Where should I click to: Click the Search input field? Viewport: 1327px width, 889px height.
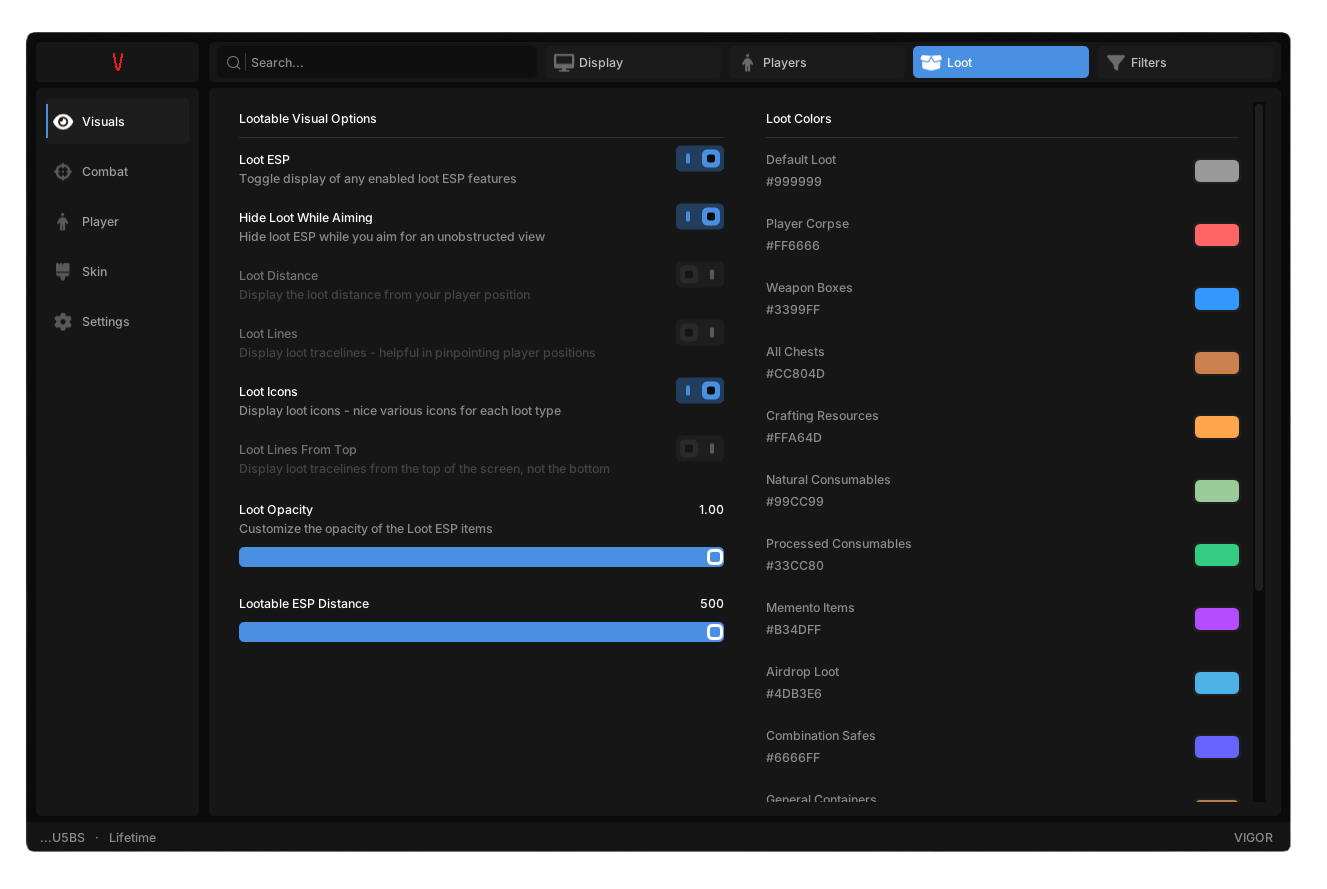(x=377, y=62)
